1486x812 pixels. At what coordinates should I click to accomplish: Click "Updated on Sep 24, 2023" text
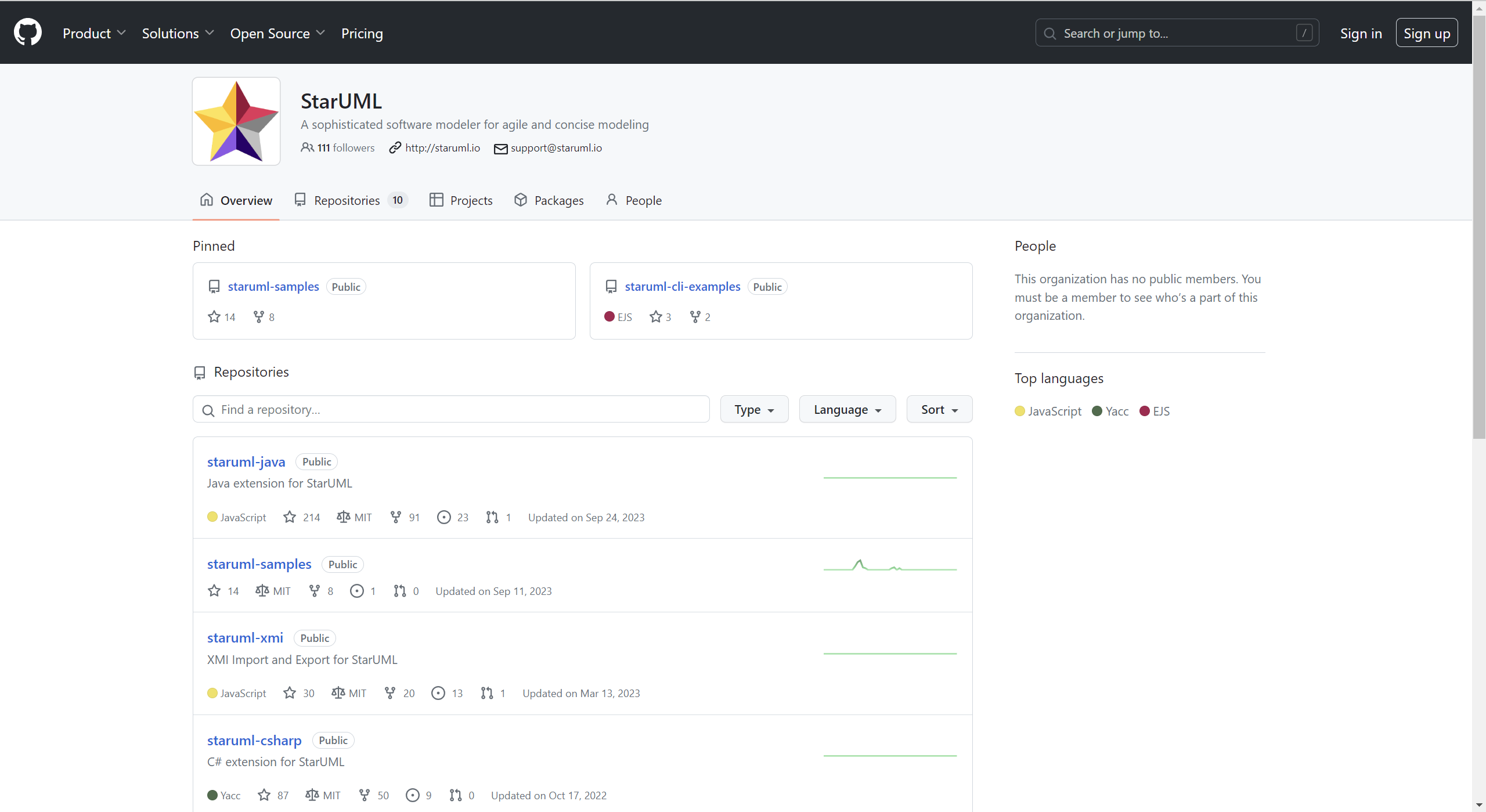click(586, 517)
